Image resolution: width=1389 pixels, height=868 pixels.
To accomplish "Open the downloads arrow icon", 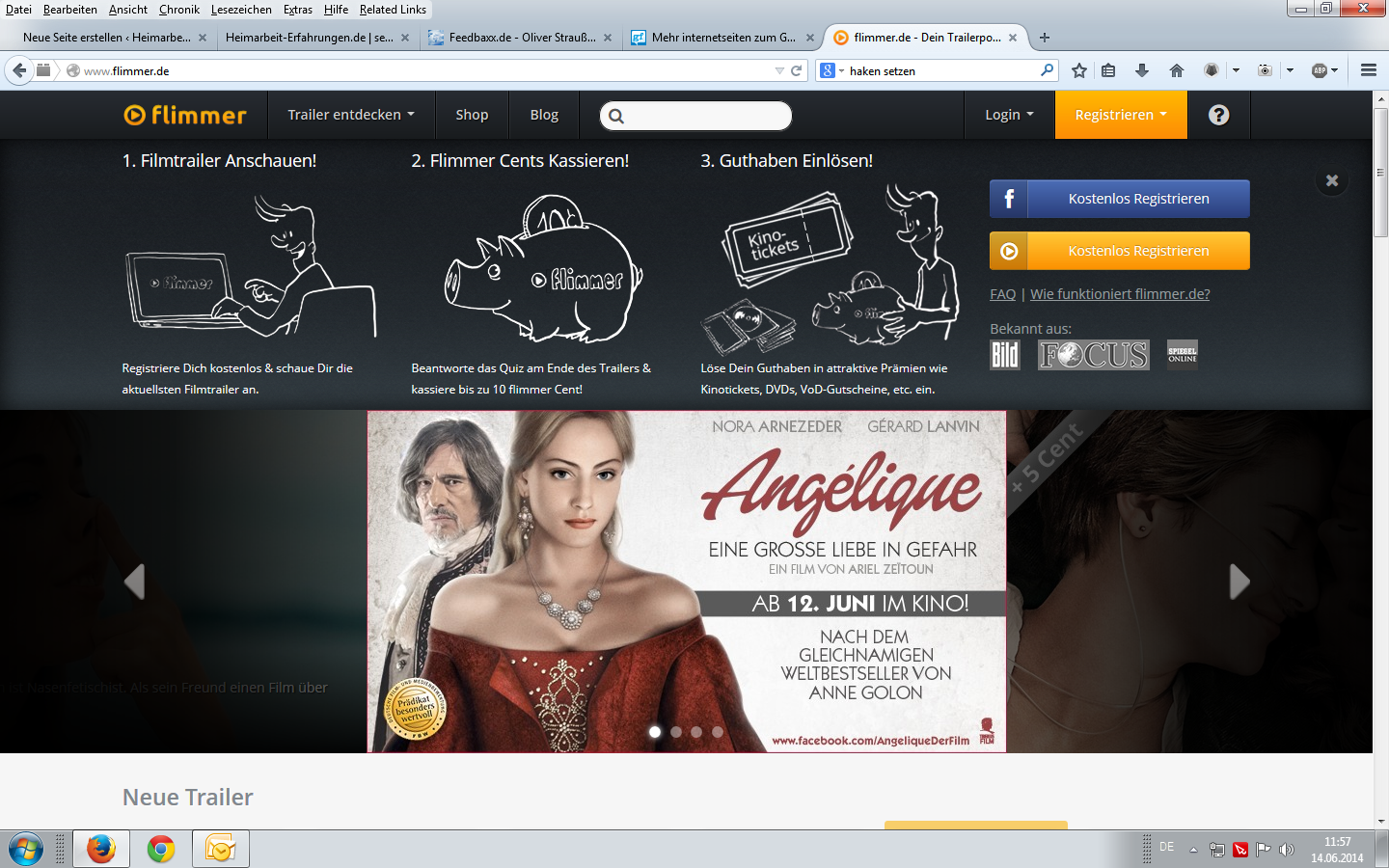I will click(x=1142, y=70).
